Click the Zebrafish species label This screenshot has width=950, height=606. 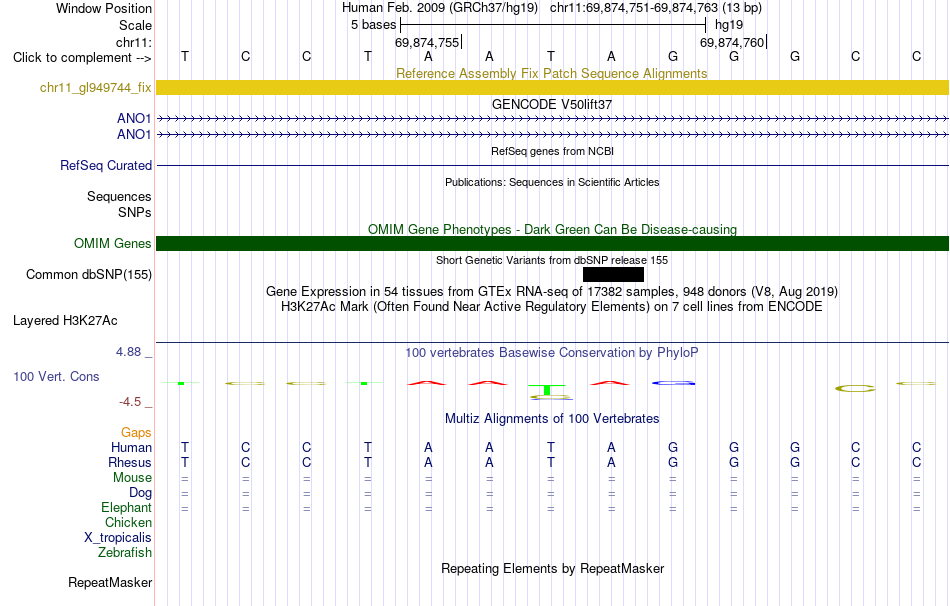(125, 553)
